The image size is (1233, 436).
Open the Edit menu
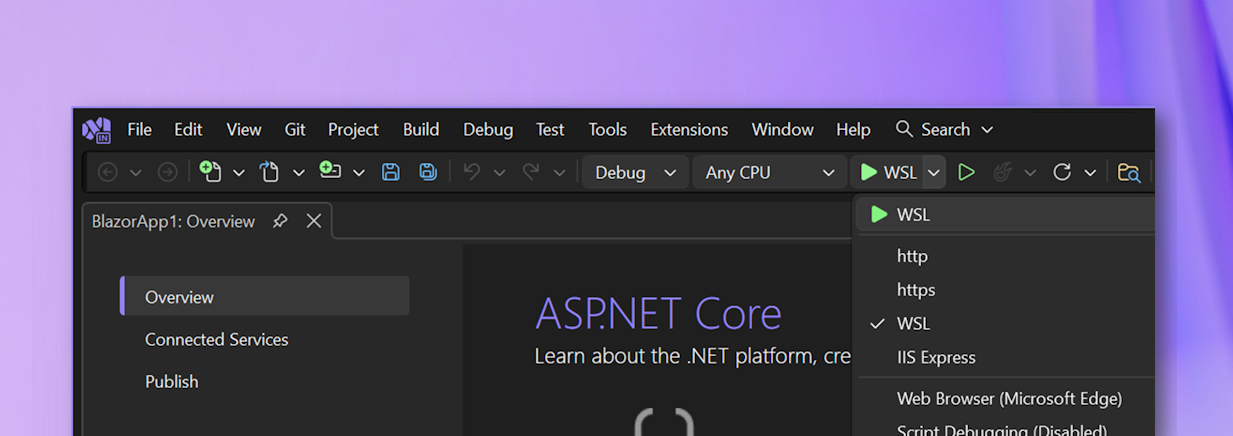pyautogui.click(x=188, y=130)
